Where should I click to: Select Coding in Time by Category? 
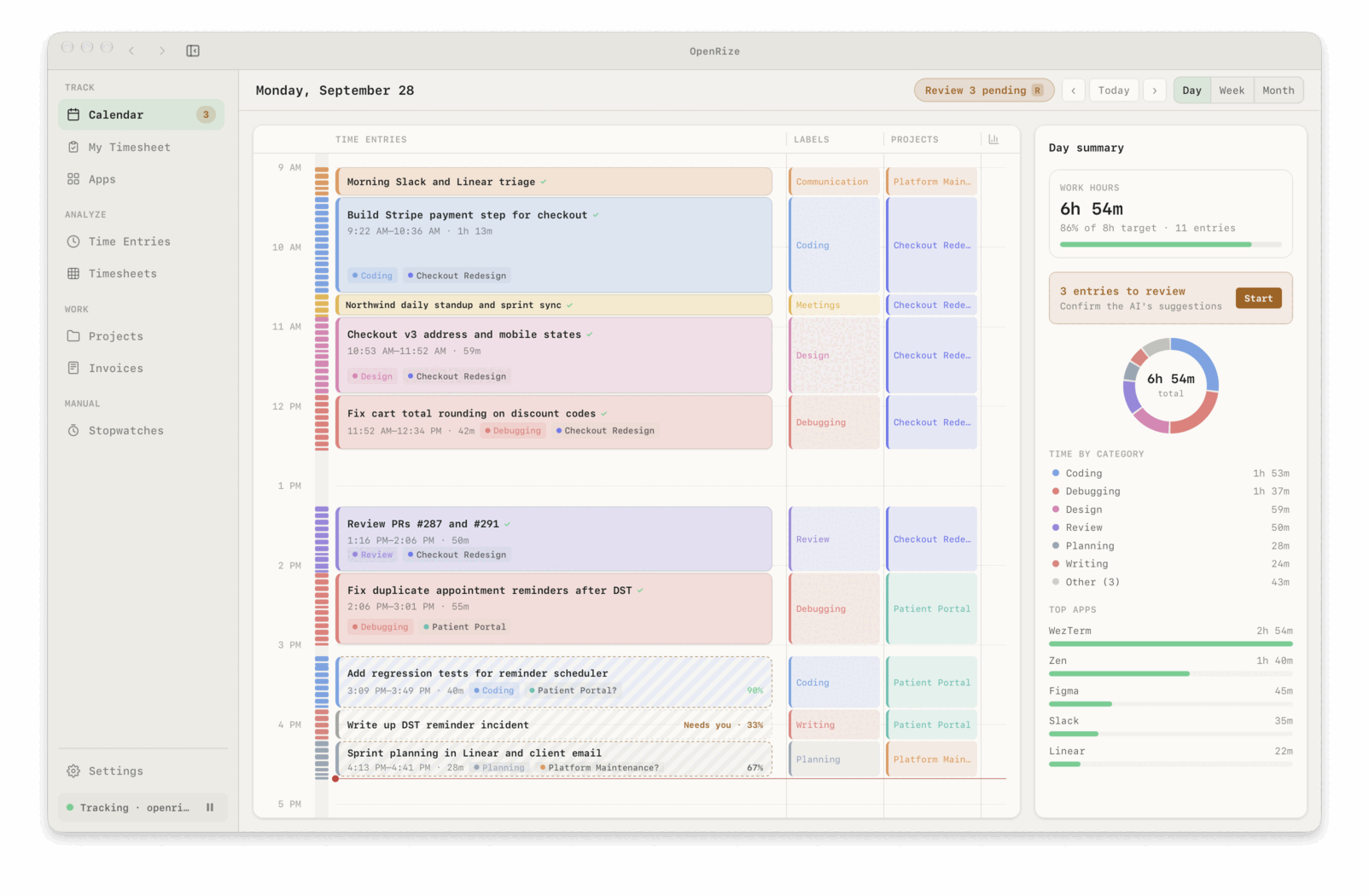click(1170, 474)
